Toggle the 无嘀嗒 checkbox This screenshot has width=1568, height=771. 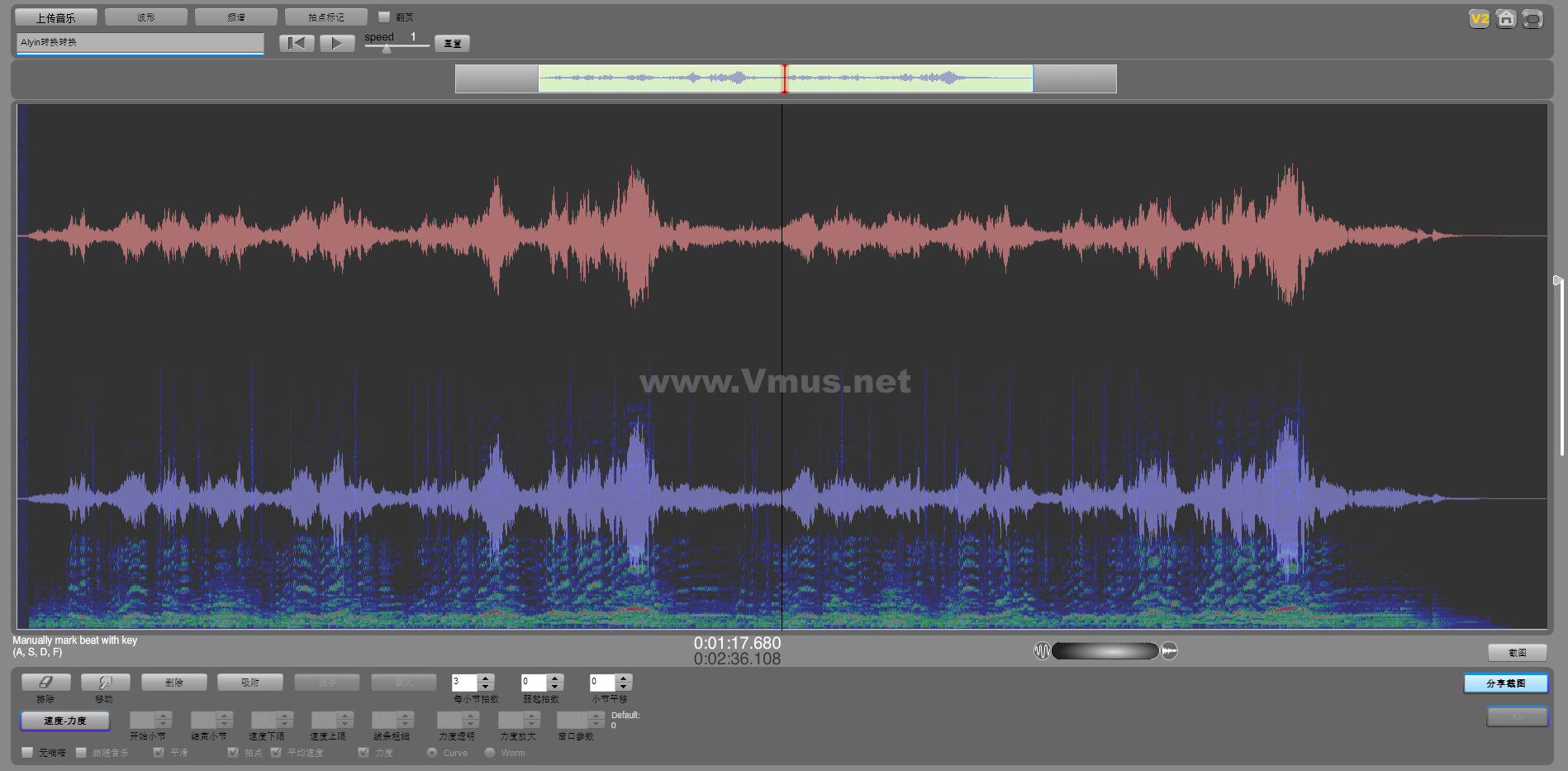(x=27, y=752)
